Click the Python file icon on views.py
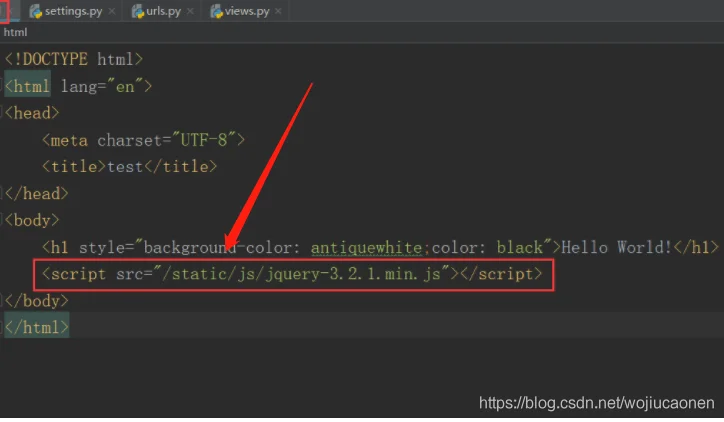 coord(216,12)
